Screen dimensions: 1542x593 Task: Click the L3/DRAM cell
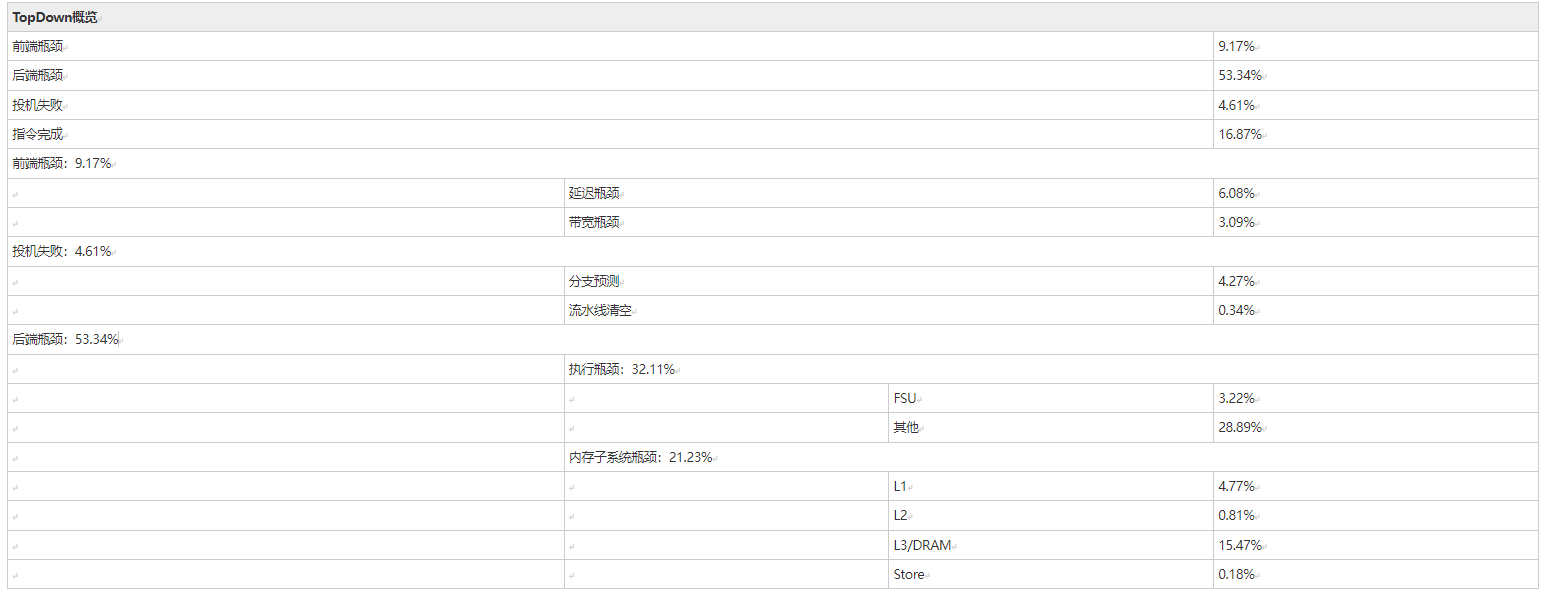pyautogui.click(x=922, y=546)
